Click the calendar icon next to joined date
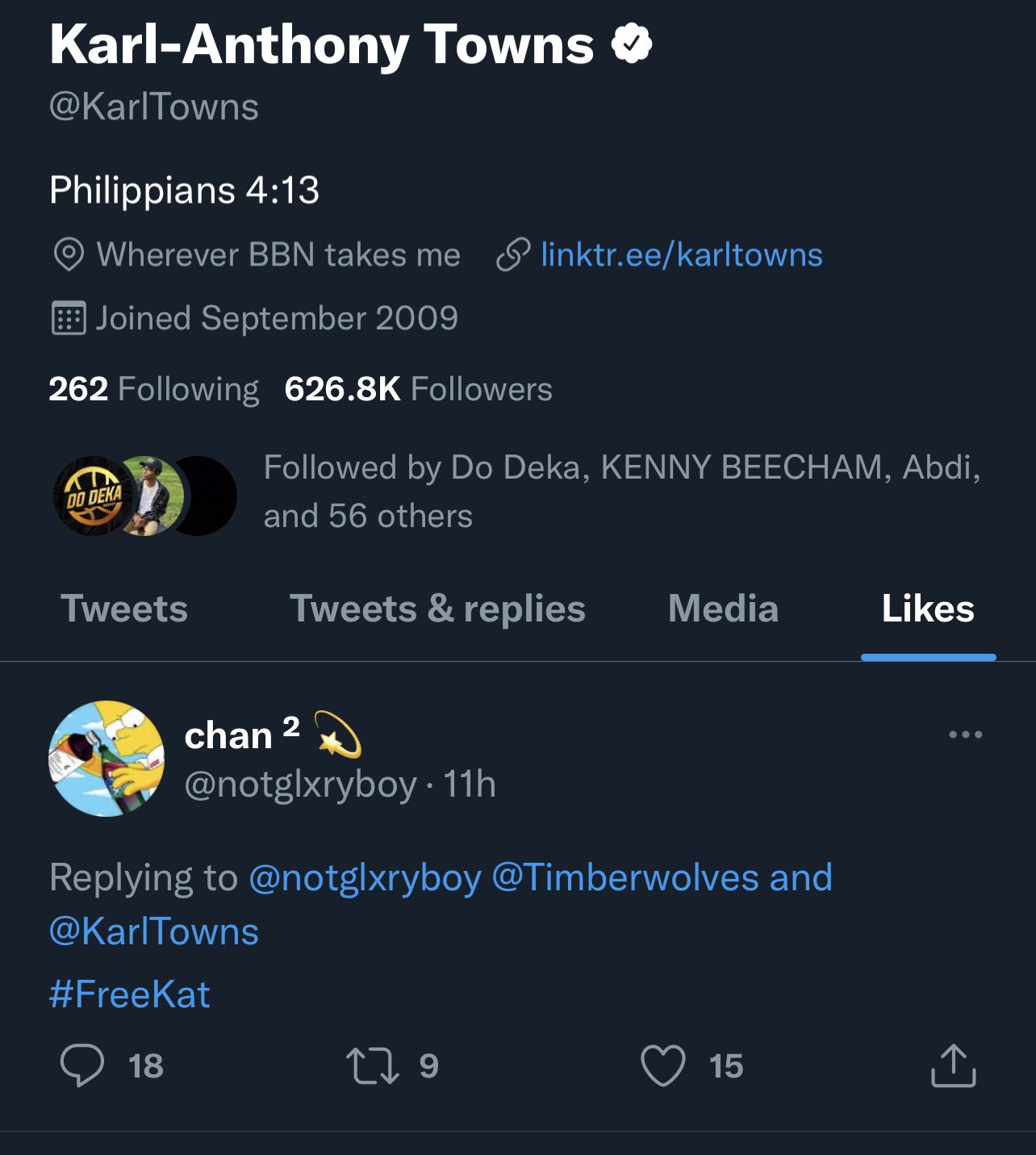This screenshot has width=1036, height=1155. click(71, 317)
